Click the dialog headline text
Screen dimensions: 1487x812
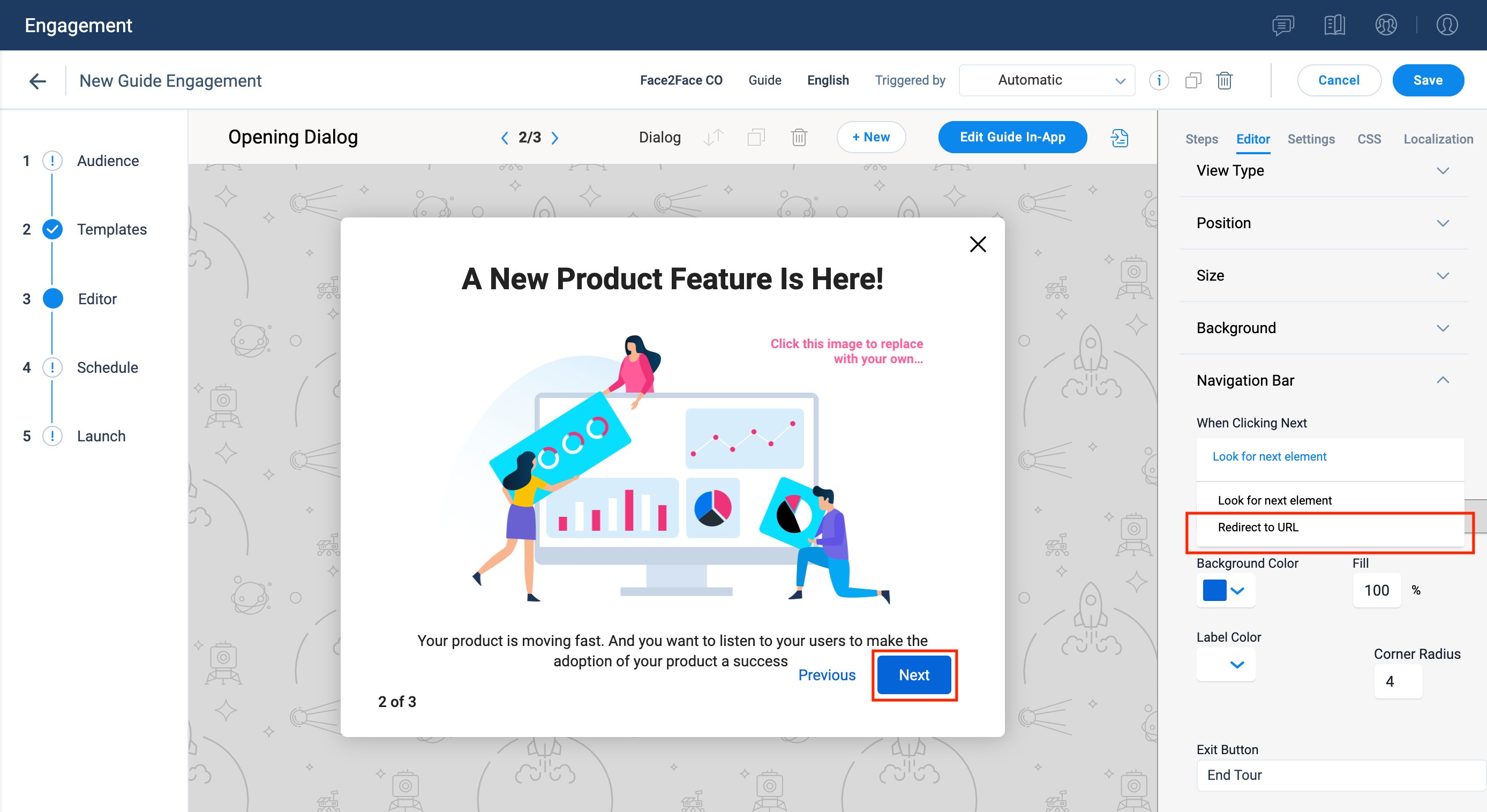click(x=672, y=279)
